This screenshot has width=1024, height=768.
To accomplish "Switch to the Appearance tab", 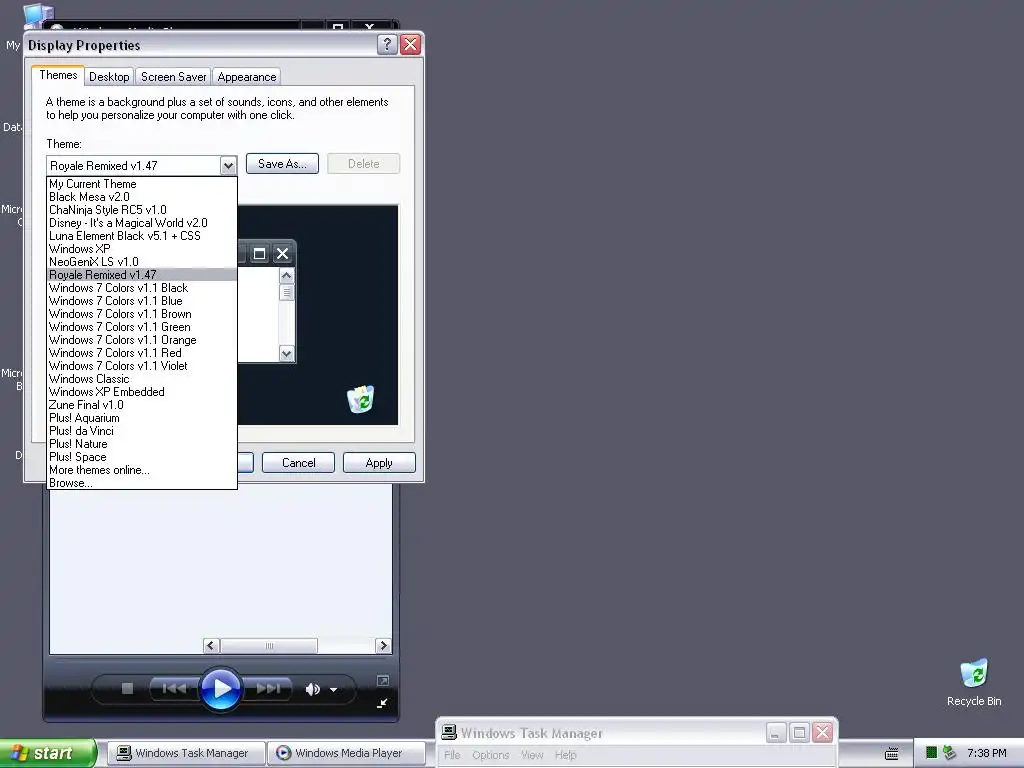I will 247,76.
